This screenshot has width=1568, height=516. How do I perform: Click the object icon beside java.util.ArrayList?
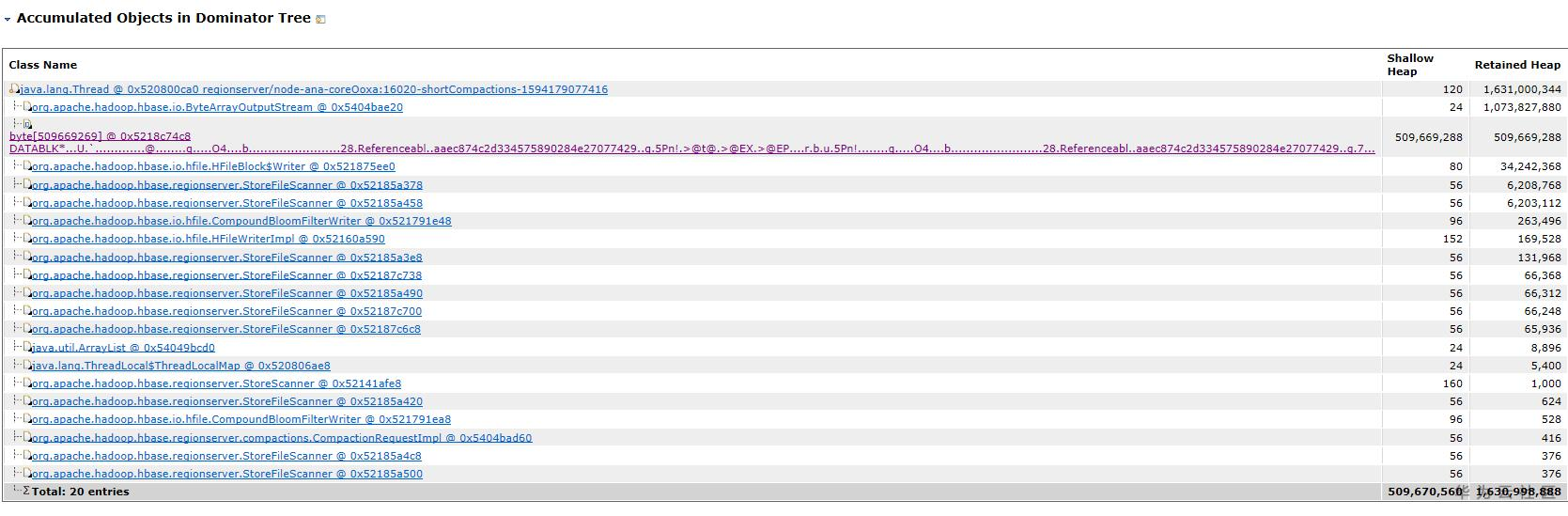[x=27, y=348]
